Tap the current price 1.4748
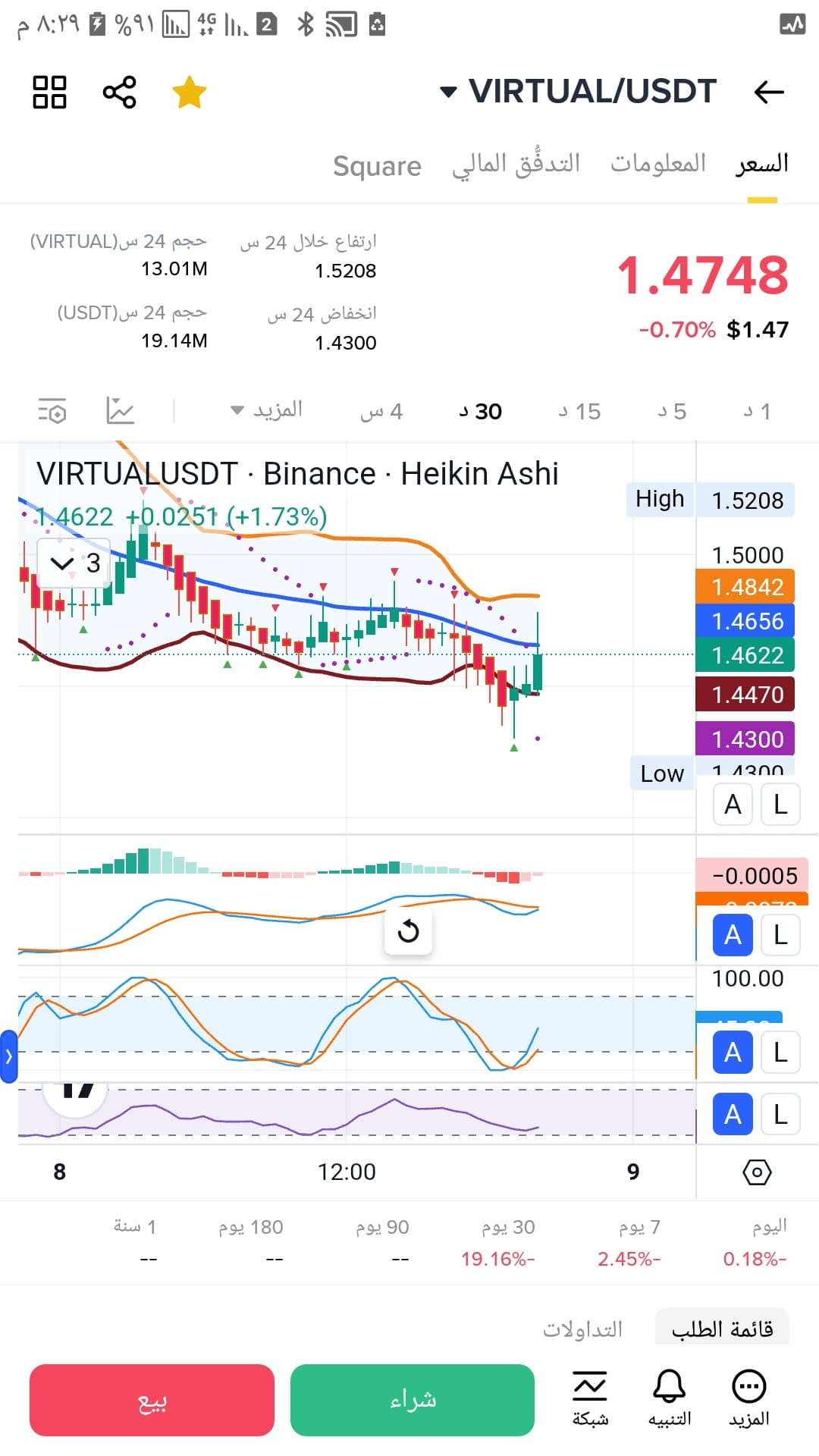The width and height of the screenshot is (819, 1456). point(702,275)
